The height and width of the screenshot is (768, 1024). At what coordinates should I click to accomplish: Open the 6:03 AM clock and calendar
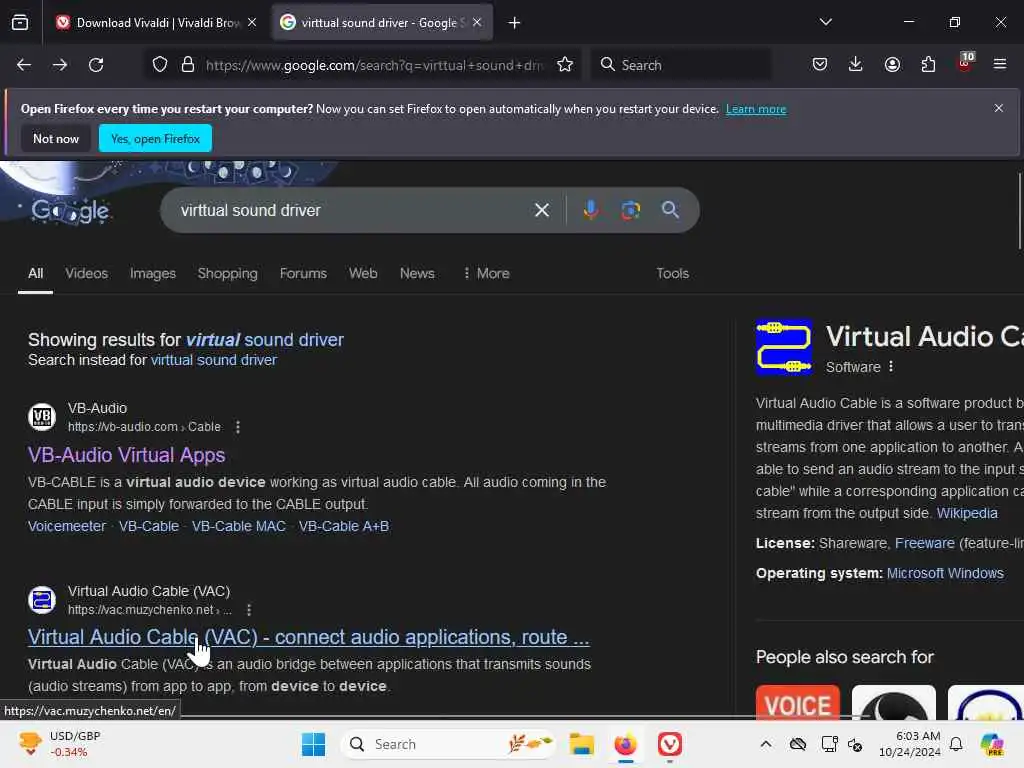pos(910,744)
